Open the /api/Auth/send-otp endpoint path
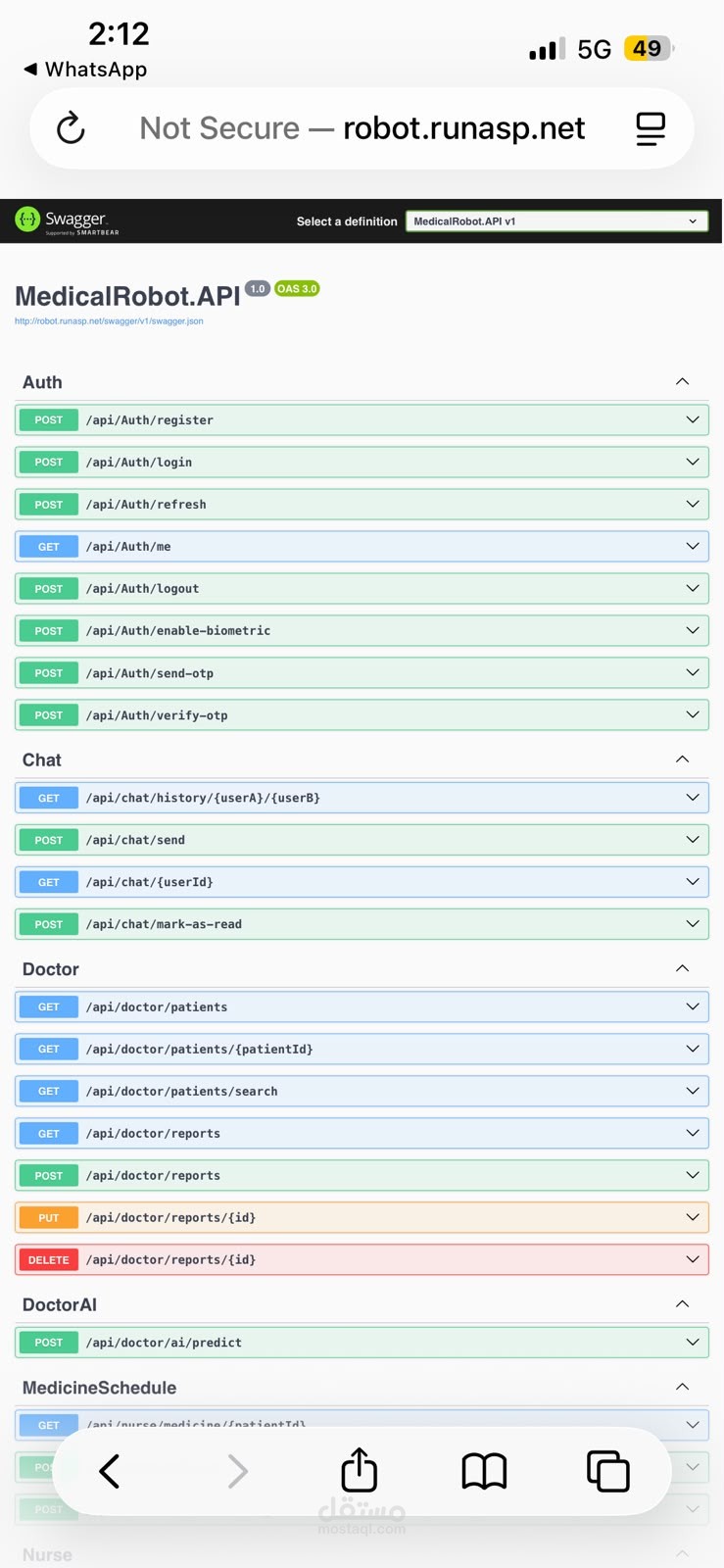Screen dimensions: 724x1568 (150, 674)
